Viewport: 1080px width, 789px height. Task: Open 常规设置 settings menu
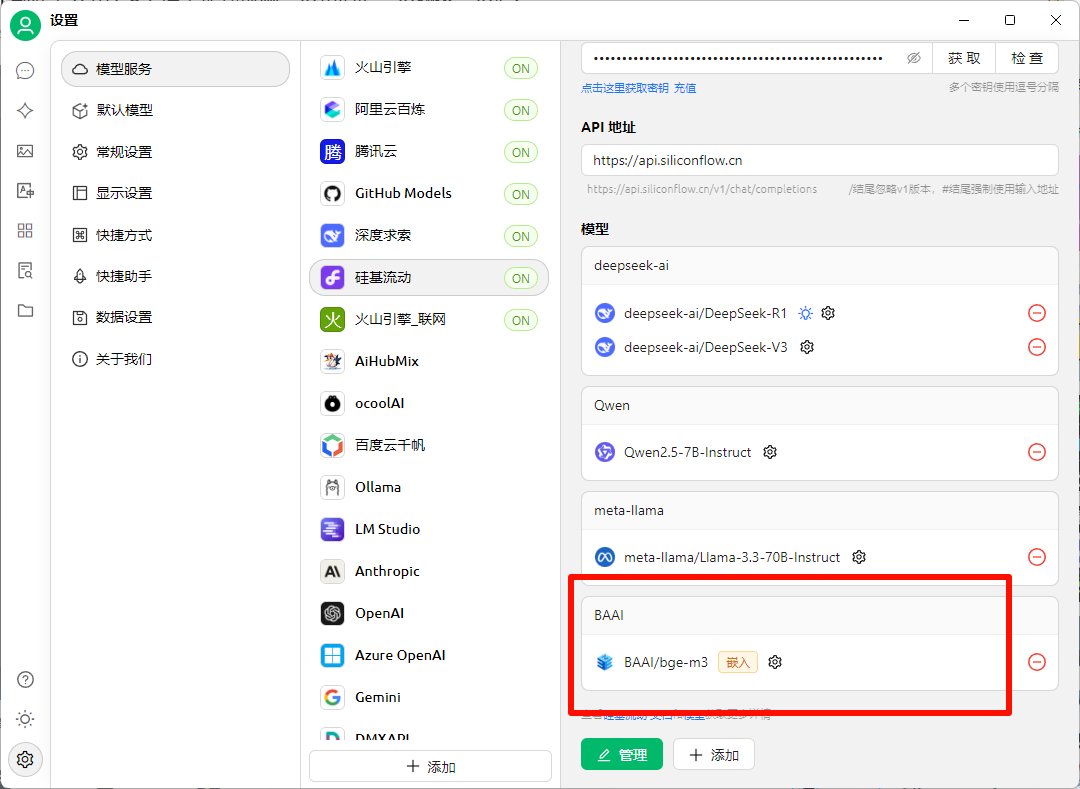tap(176, 151)
